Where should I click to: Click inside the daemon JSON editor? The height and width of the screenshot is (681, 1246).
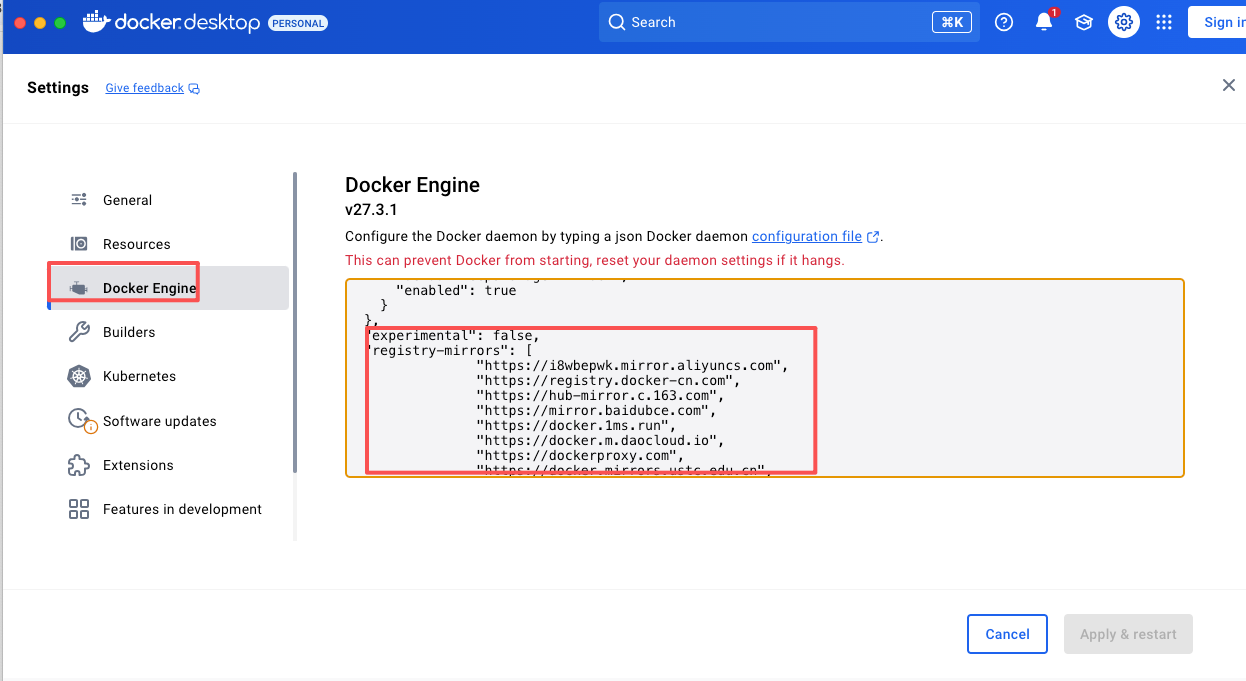click(x=765, y=378)
